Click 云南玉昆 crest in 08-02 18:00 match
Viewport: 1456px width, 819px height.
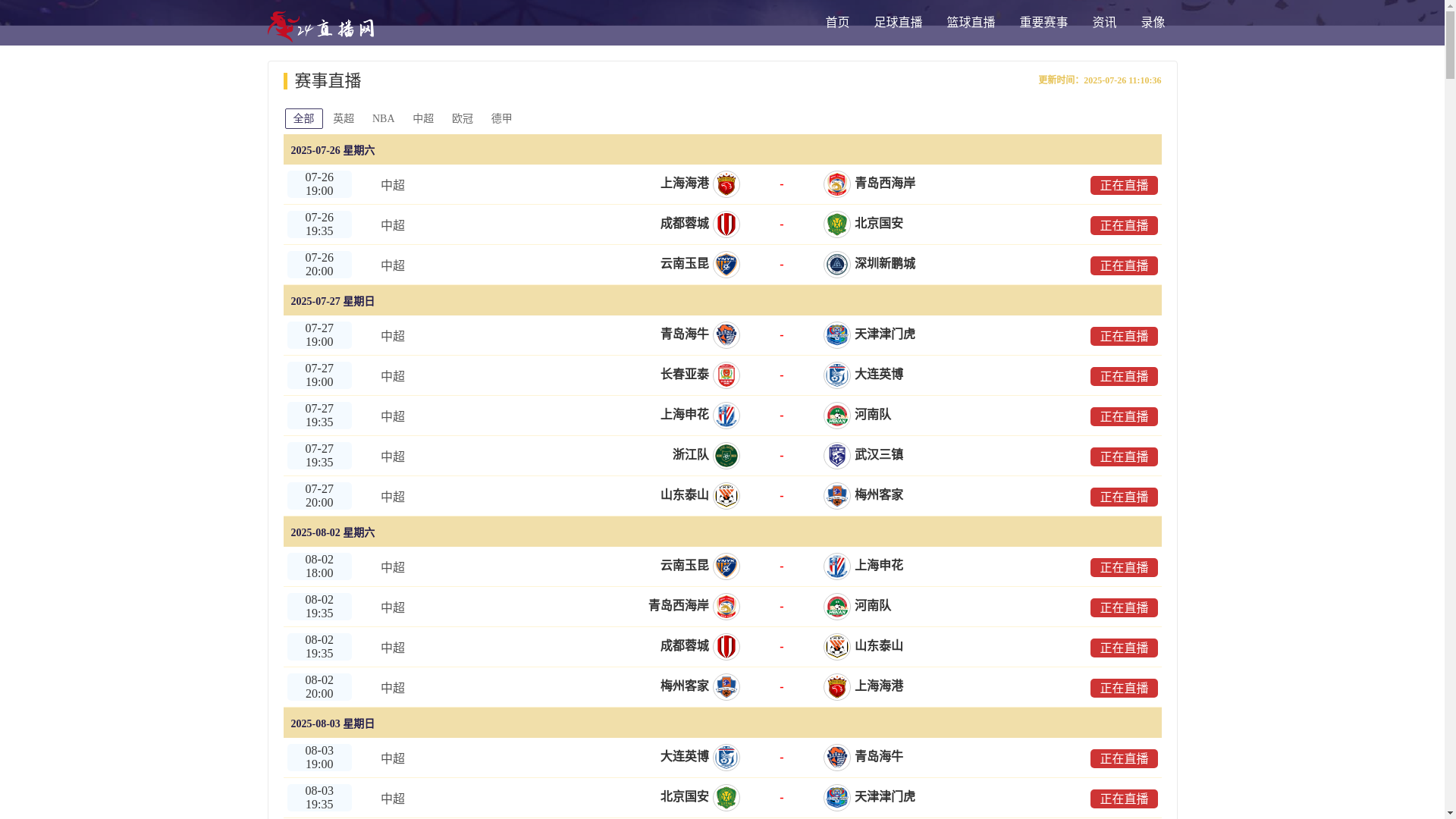pos(726,566)
